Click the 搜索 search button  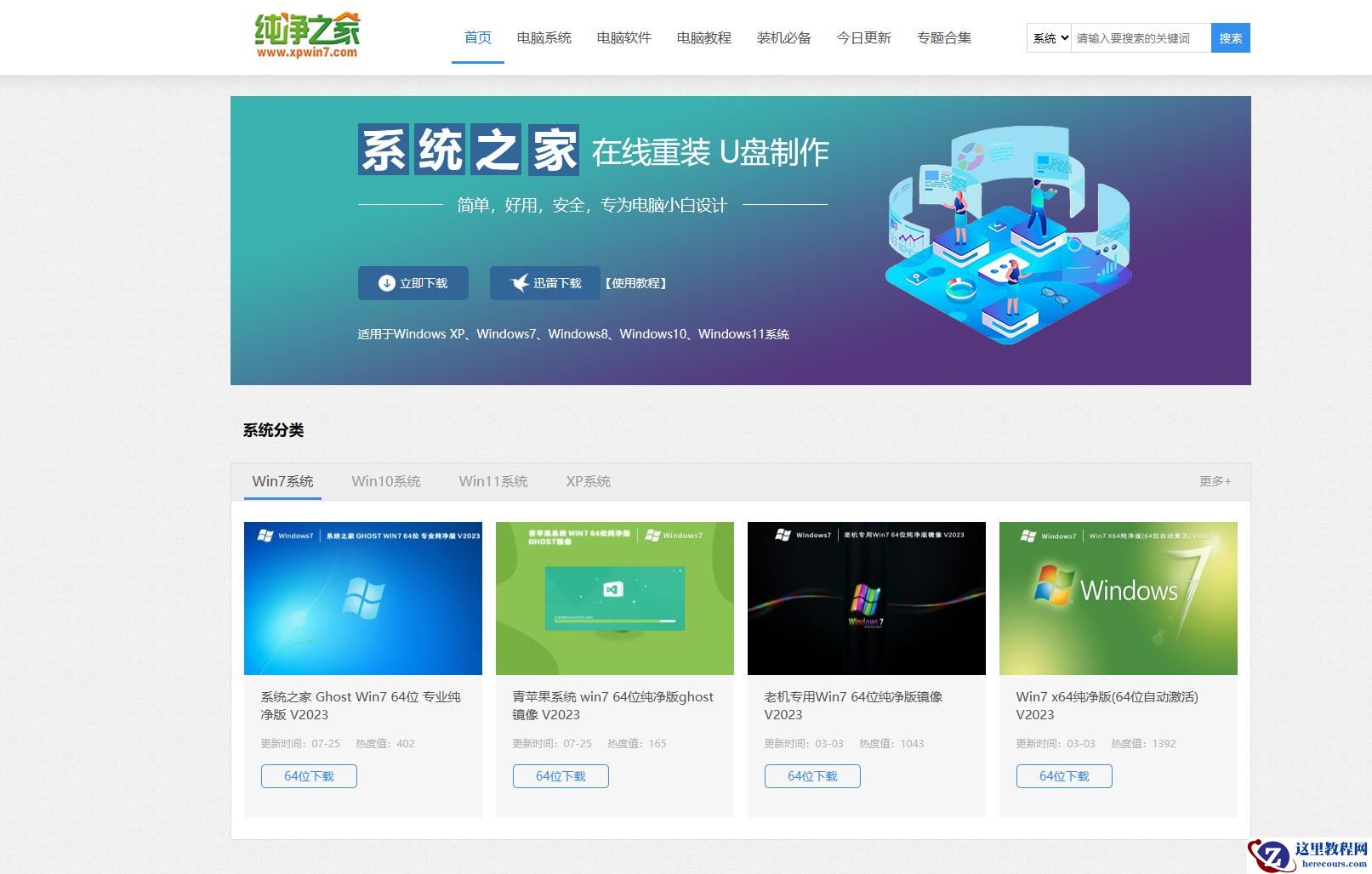pos(1230,37)
